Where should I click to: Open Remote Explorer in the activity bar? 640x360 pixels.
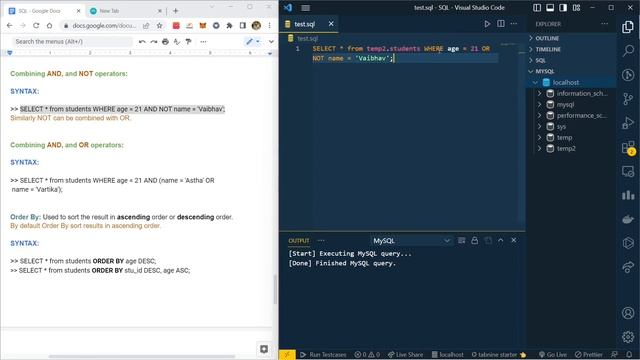pyautogui.click(x=628, y=171)
